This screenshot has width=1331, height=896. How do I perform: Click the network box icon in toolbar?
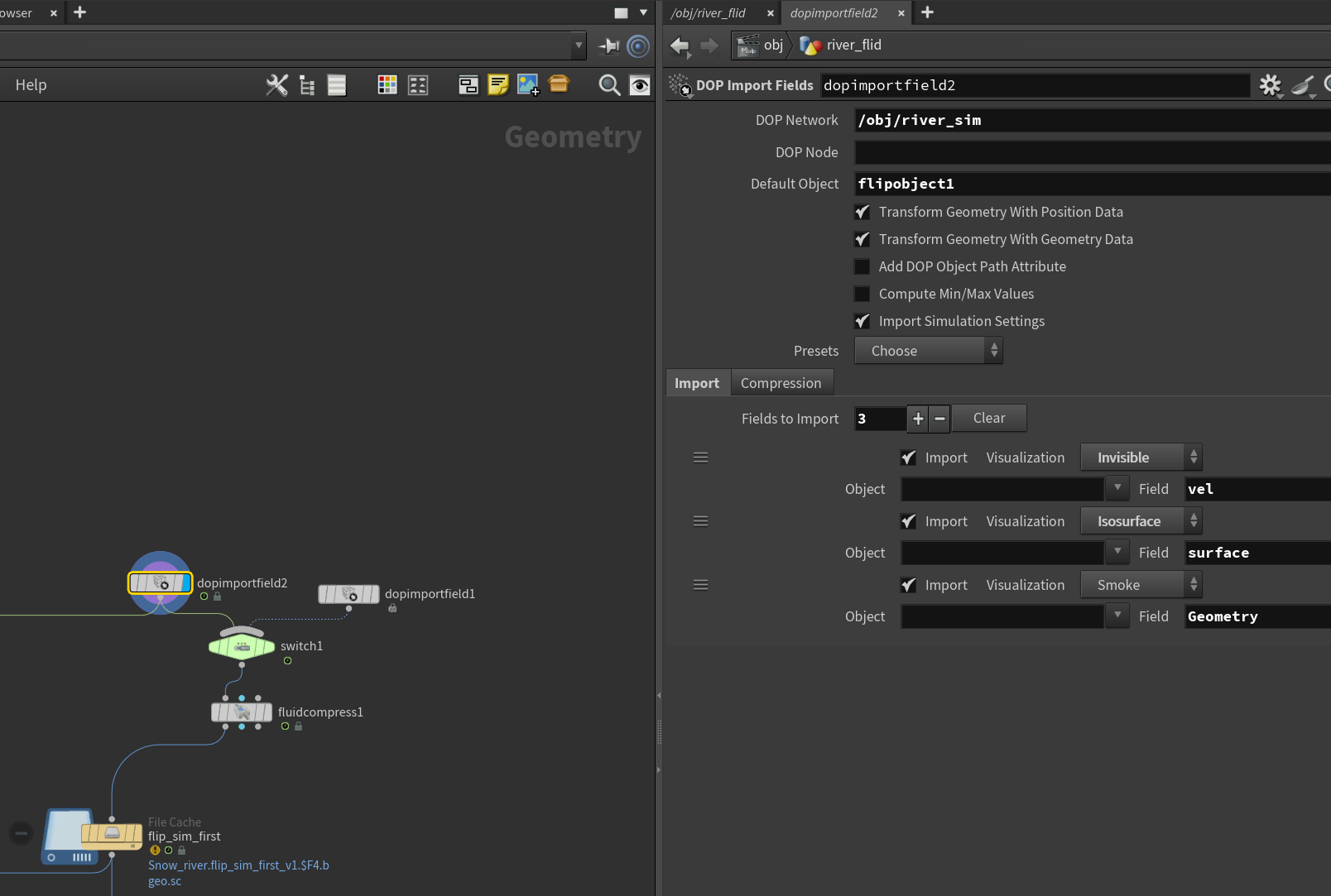click(x=468, y=85)
